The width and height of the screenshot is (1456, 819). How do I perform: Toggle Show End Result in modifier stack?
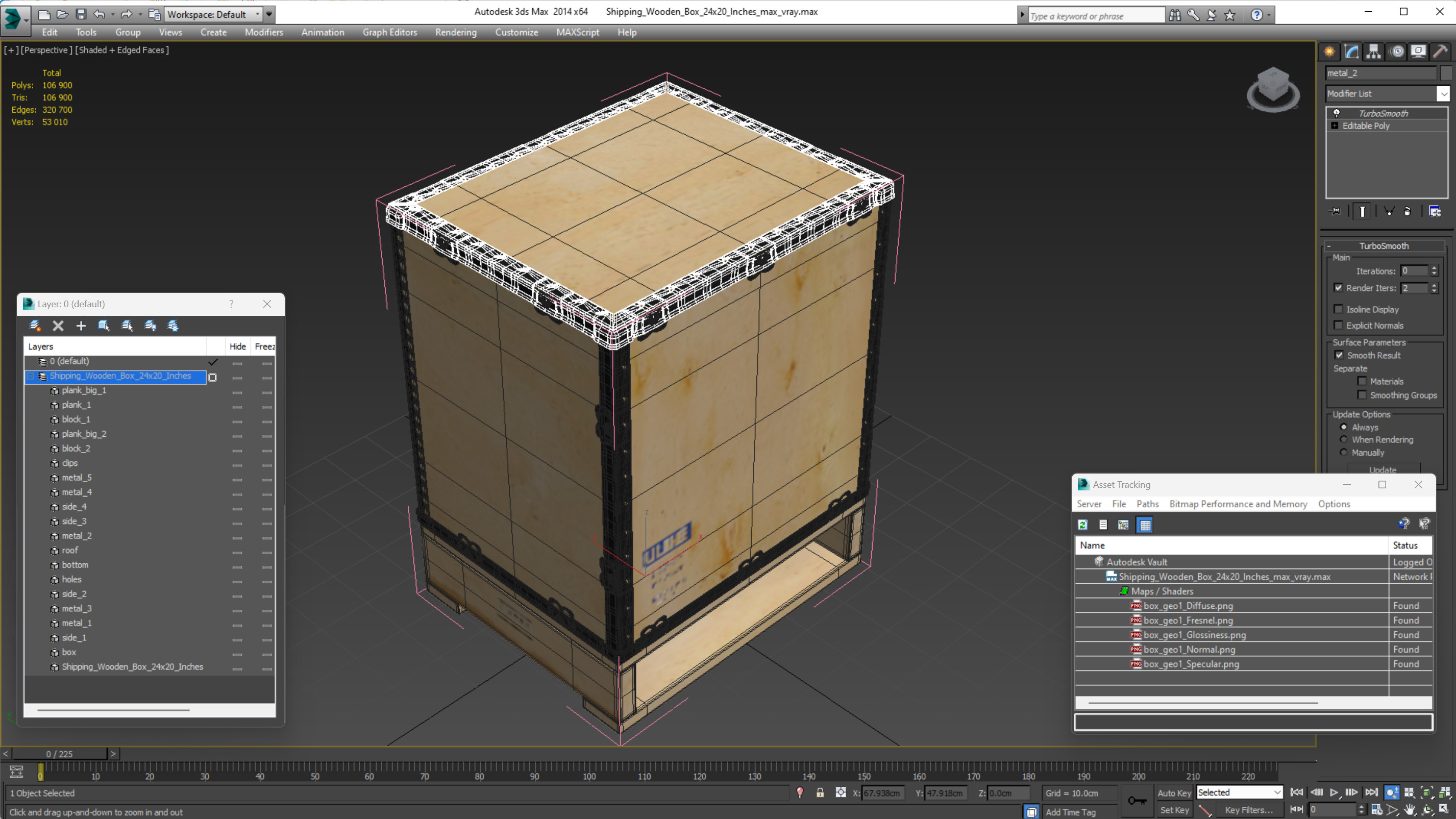[x=1362, y=211]
